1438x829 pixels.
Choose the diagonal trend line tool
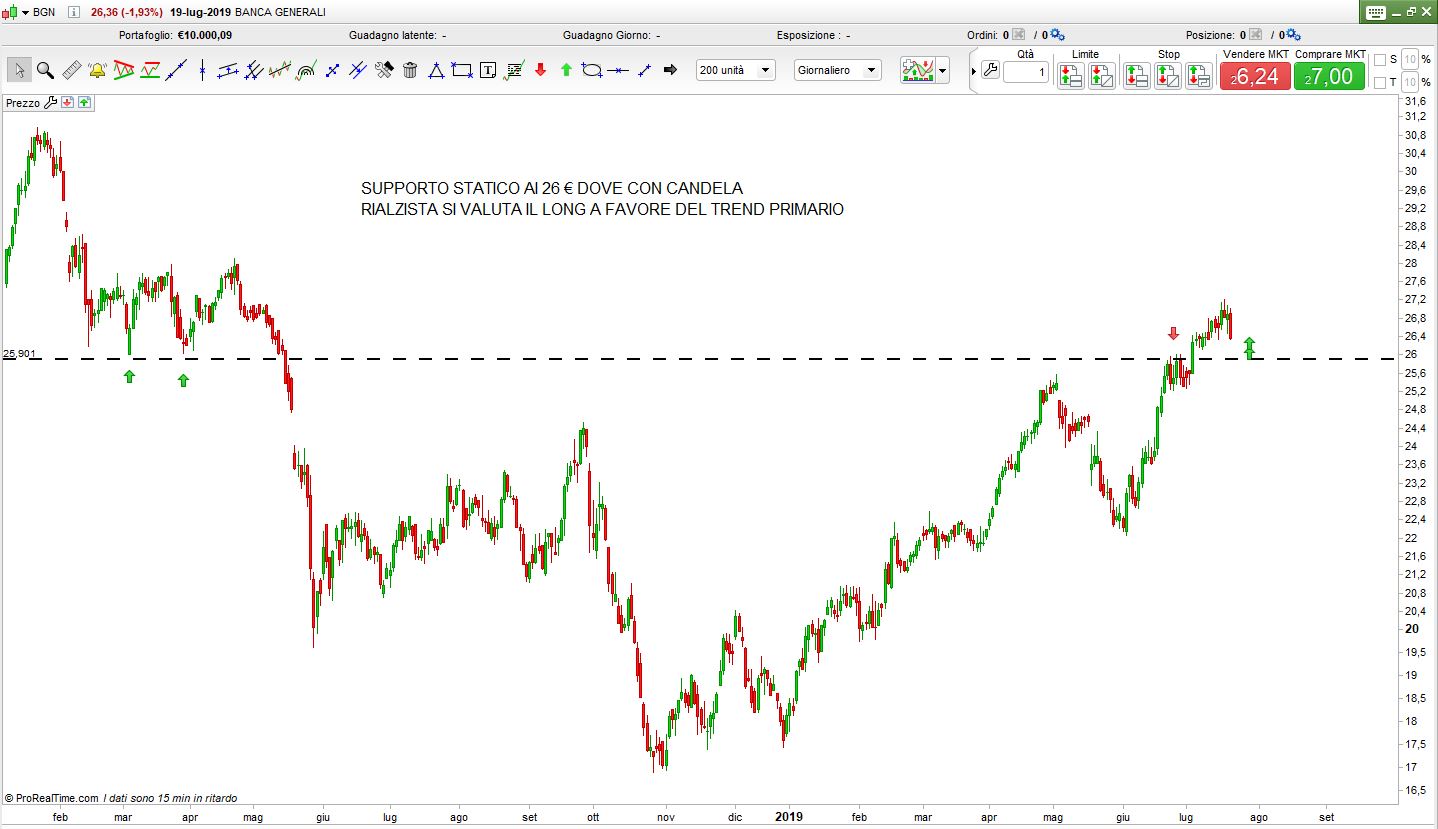point(176,70)
